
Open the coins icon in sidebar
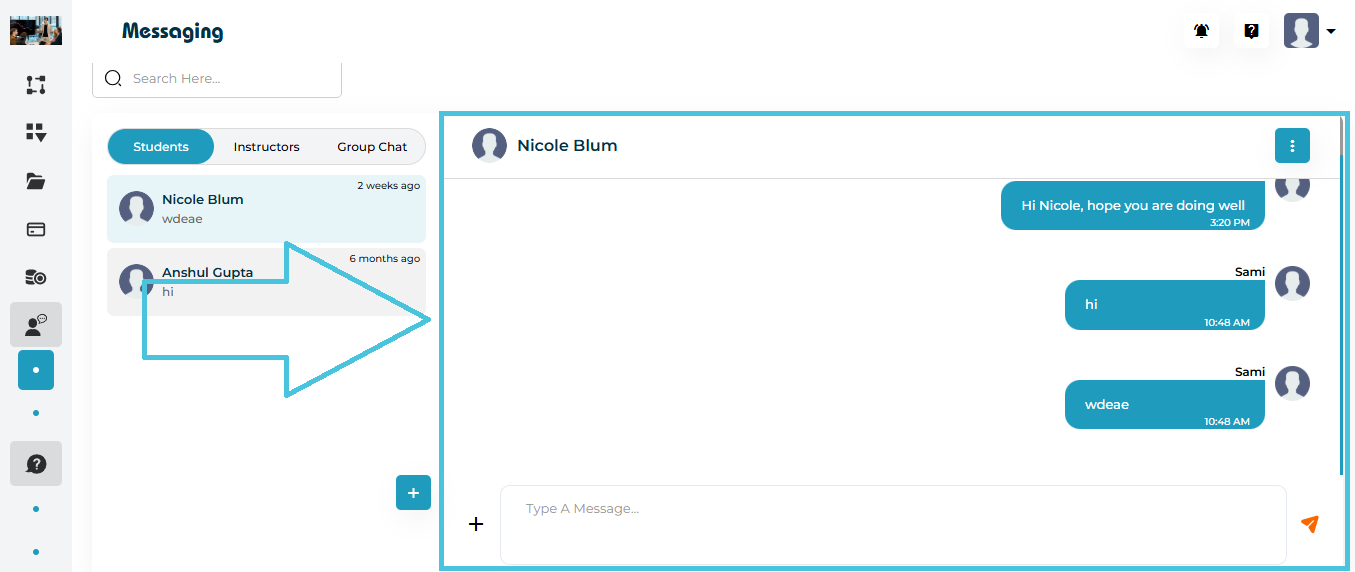pos(36,277)
